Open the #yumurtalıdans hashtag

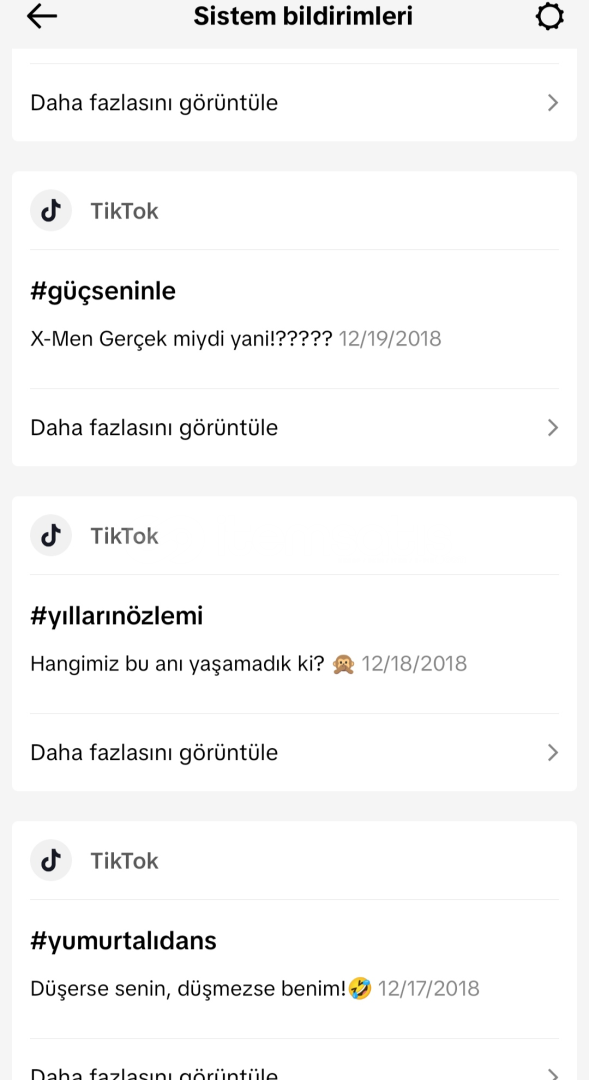point(123,940)
